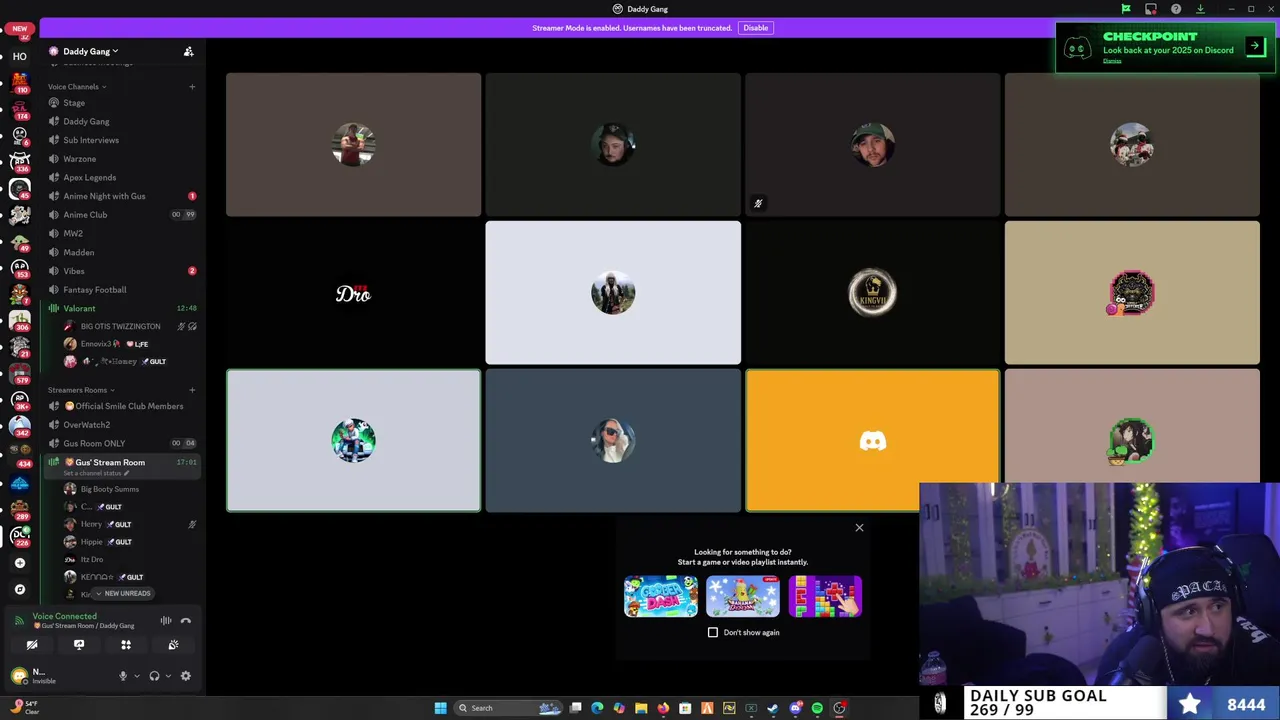Launch the first activity game thumbnail
This screenshot has height=720, width=1280.
[661, 596]
